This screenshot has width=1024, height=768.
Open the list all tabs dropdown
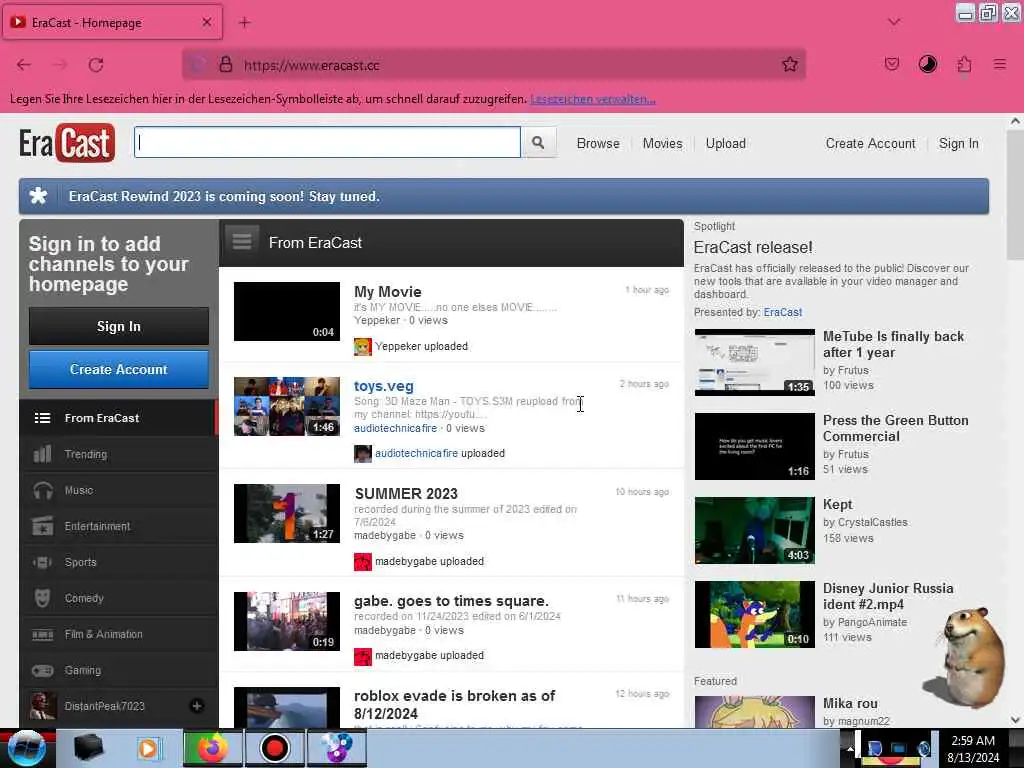click(893, 22)
